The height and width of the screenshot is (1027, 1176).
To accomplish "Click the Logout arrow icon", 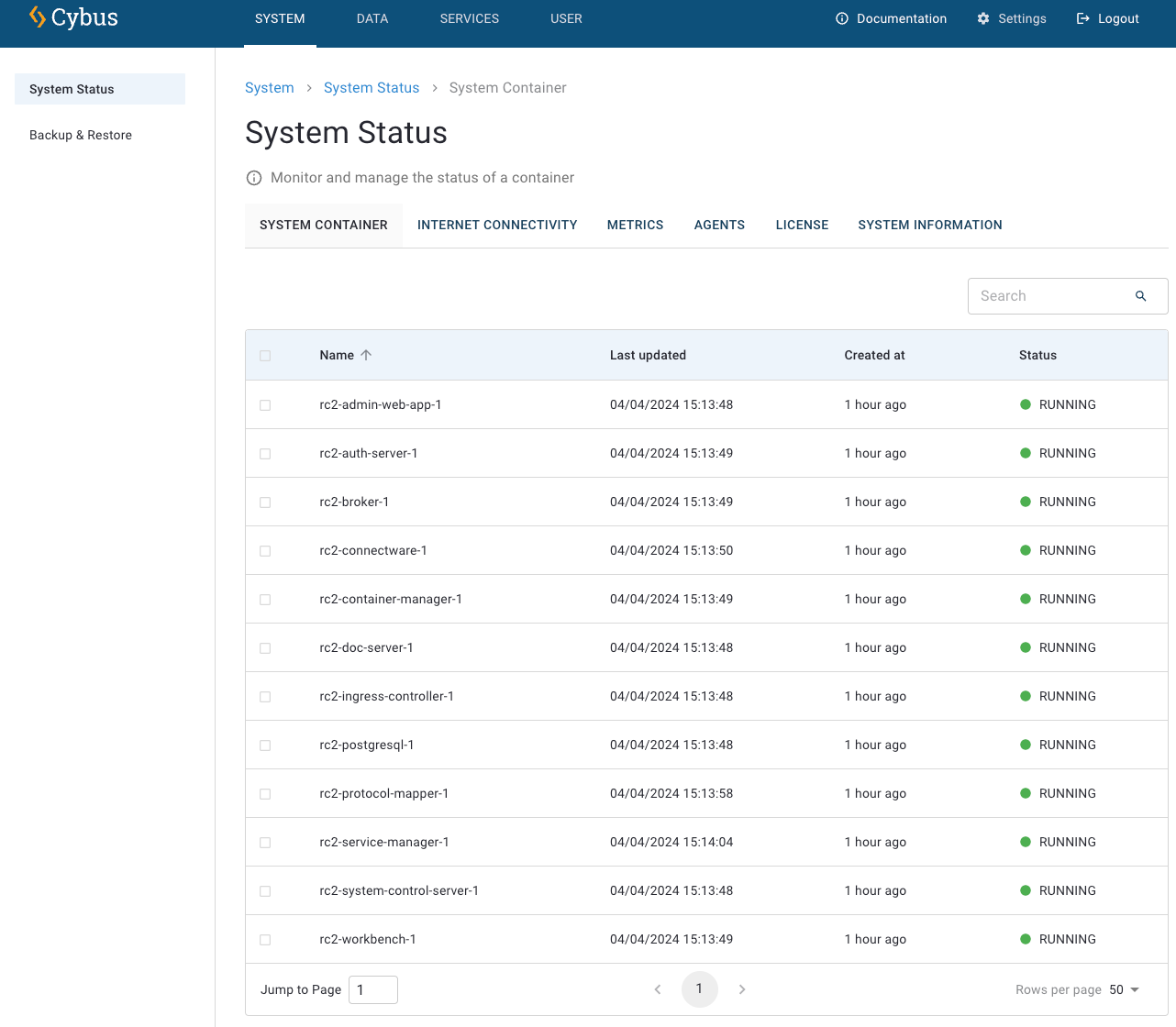I will coord(1082,18).
